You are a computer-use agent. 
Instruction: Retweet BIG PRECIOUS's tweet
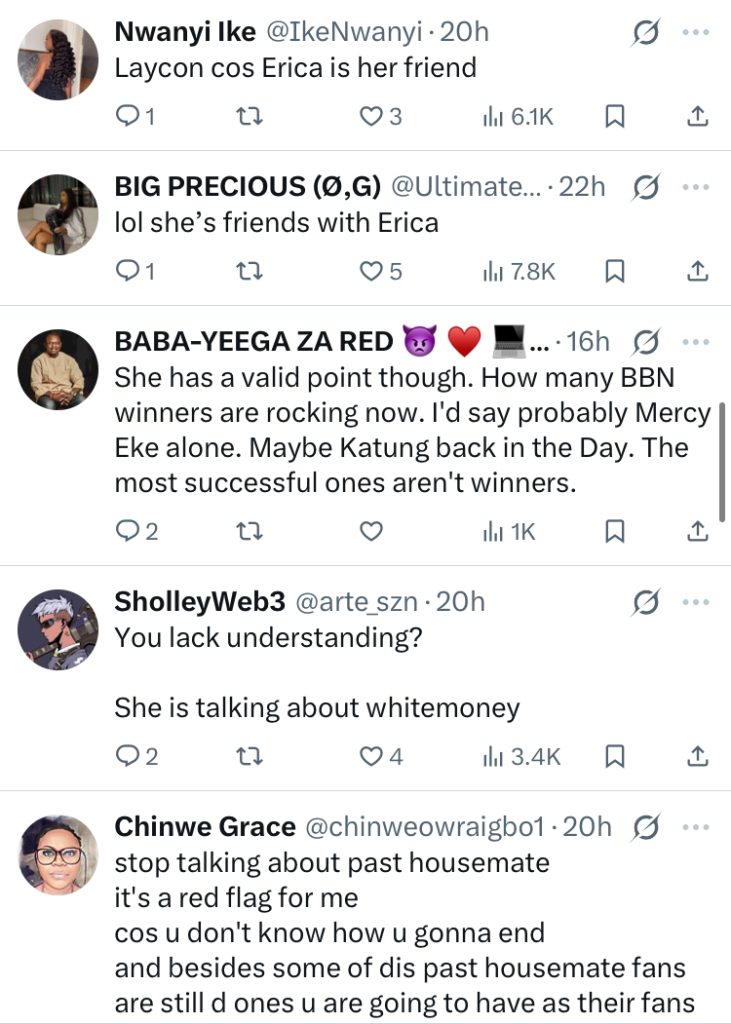click(244, 270)
